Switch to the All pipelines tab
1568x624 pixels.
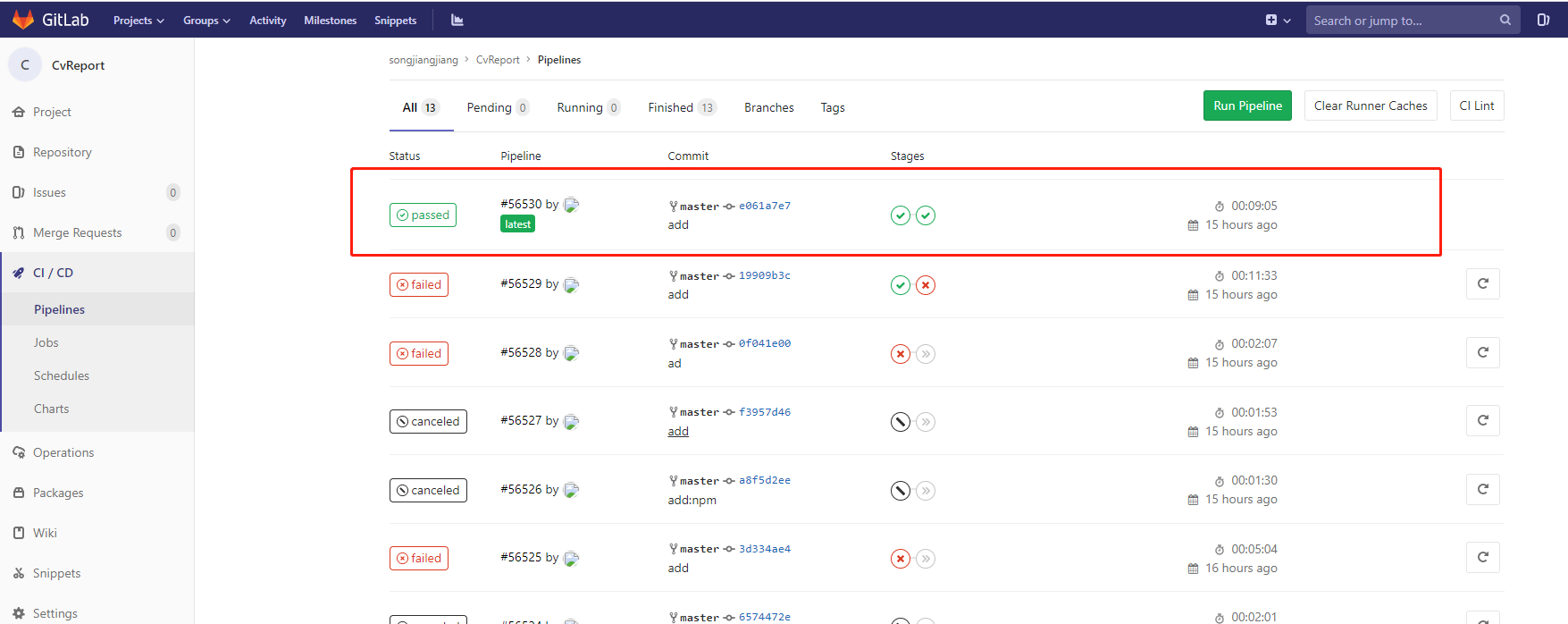421,107
